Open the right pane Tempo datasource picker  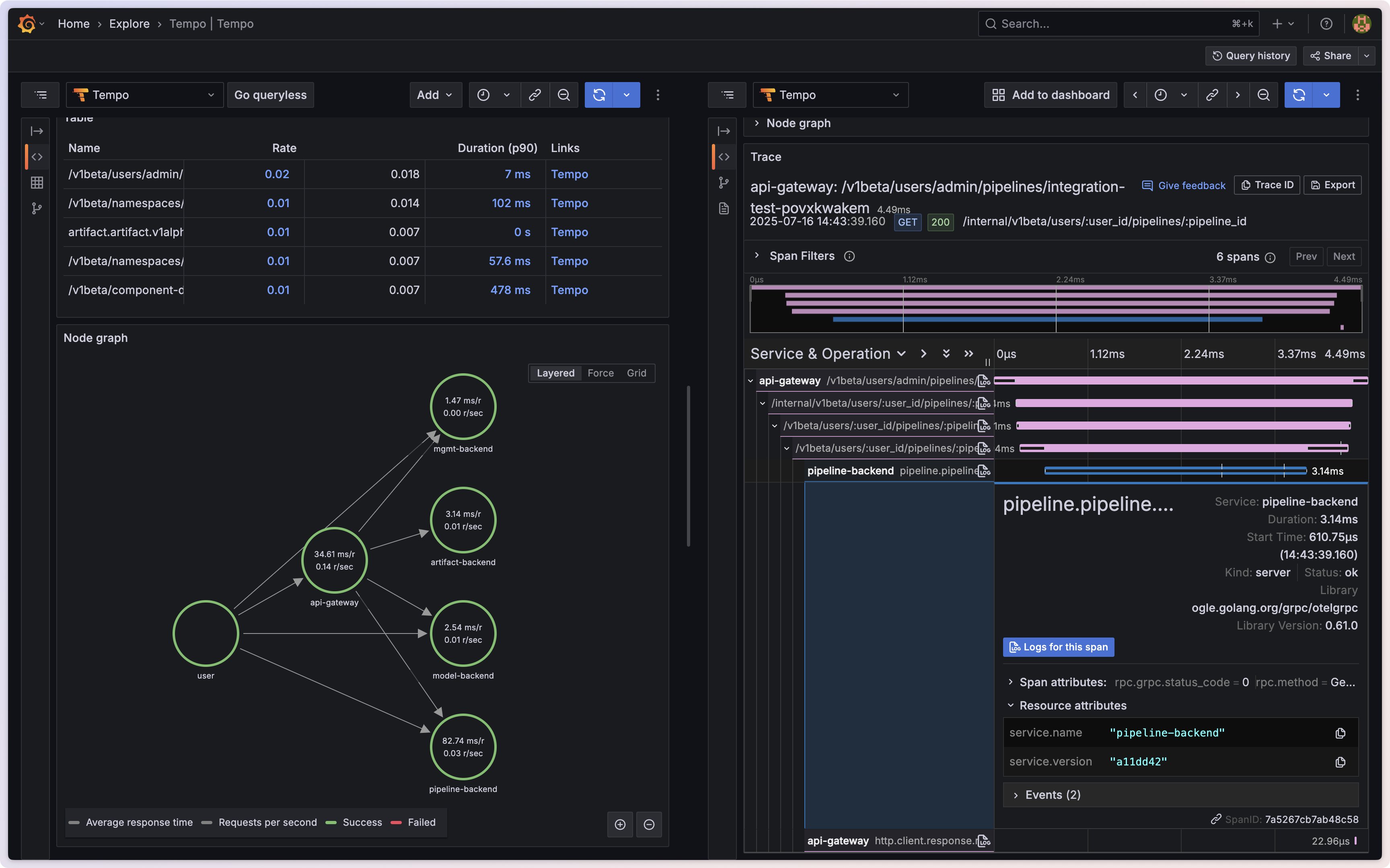pyautogui.click(x=831, y=95)
